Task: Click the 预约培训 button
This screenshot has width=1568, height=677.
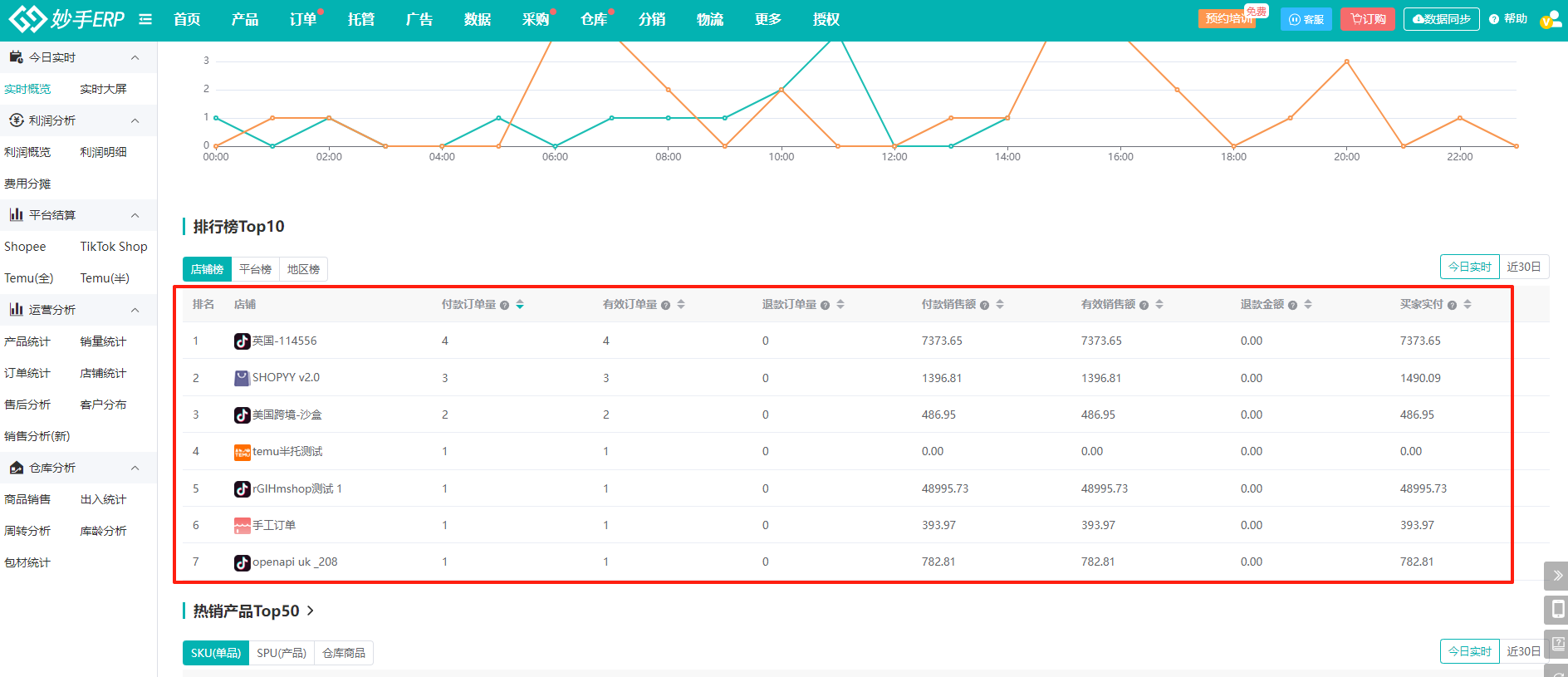Action: point(1227,18)
